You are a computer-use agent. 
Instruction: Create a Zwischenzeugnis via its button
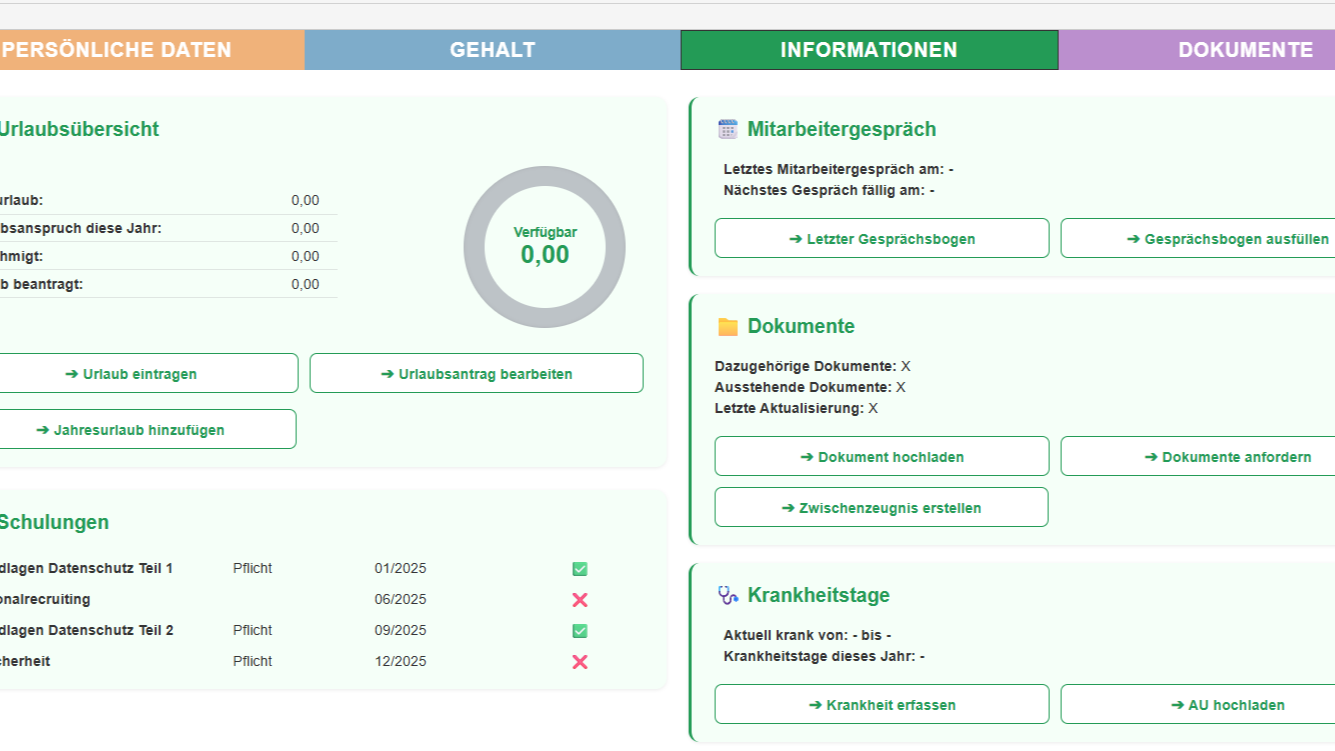pos(881,508)
